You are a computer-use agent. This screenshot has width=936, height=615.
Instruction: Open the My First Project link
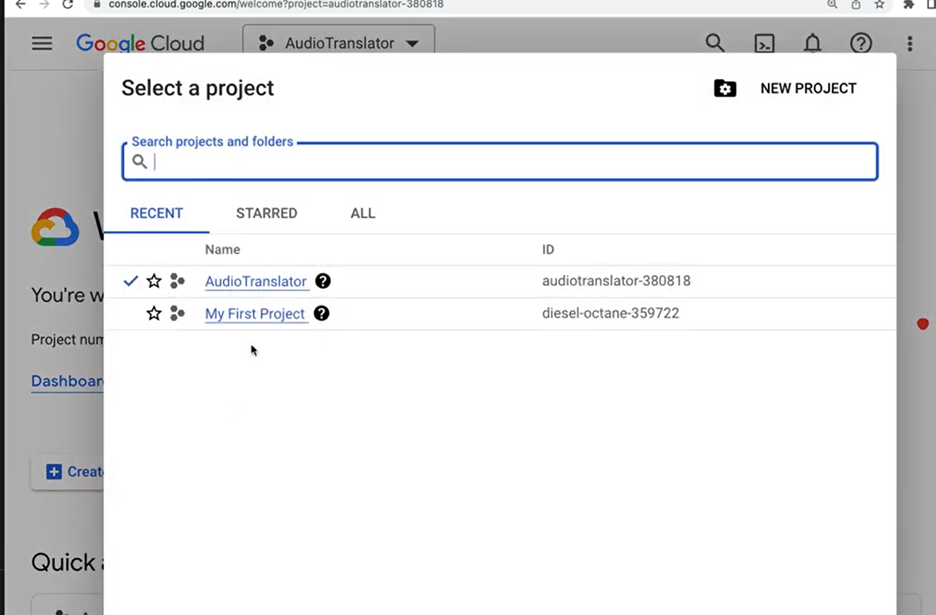click(x=254, y=313)
